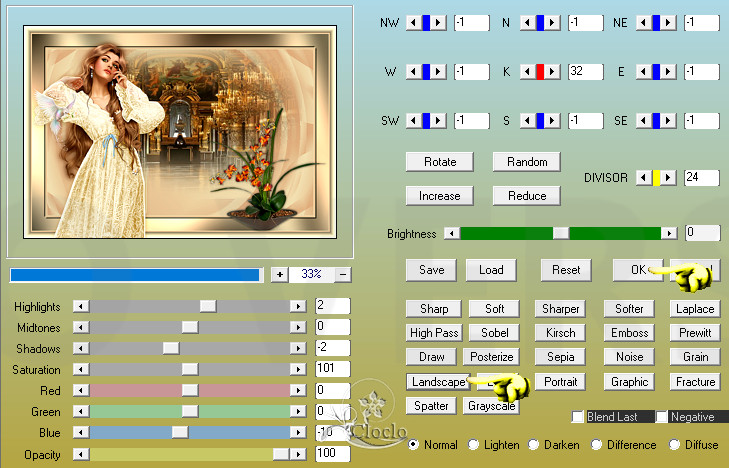This screenshot has height=468, width=729.
Task: Enable the Blend Last checkbox
Action: 578,416
